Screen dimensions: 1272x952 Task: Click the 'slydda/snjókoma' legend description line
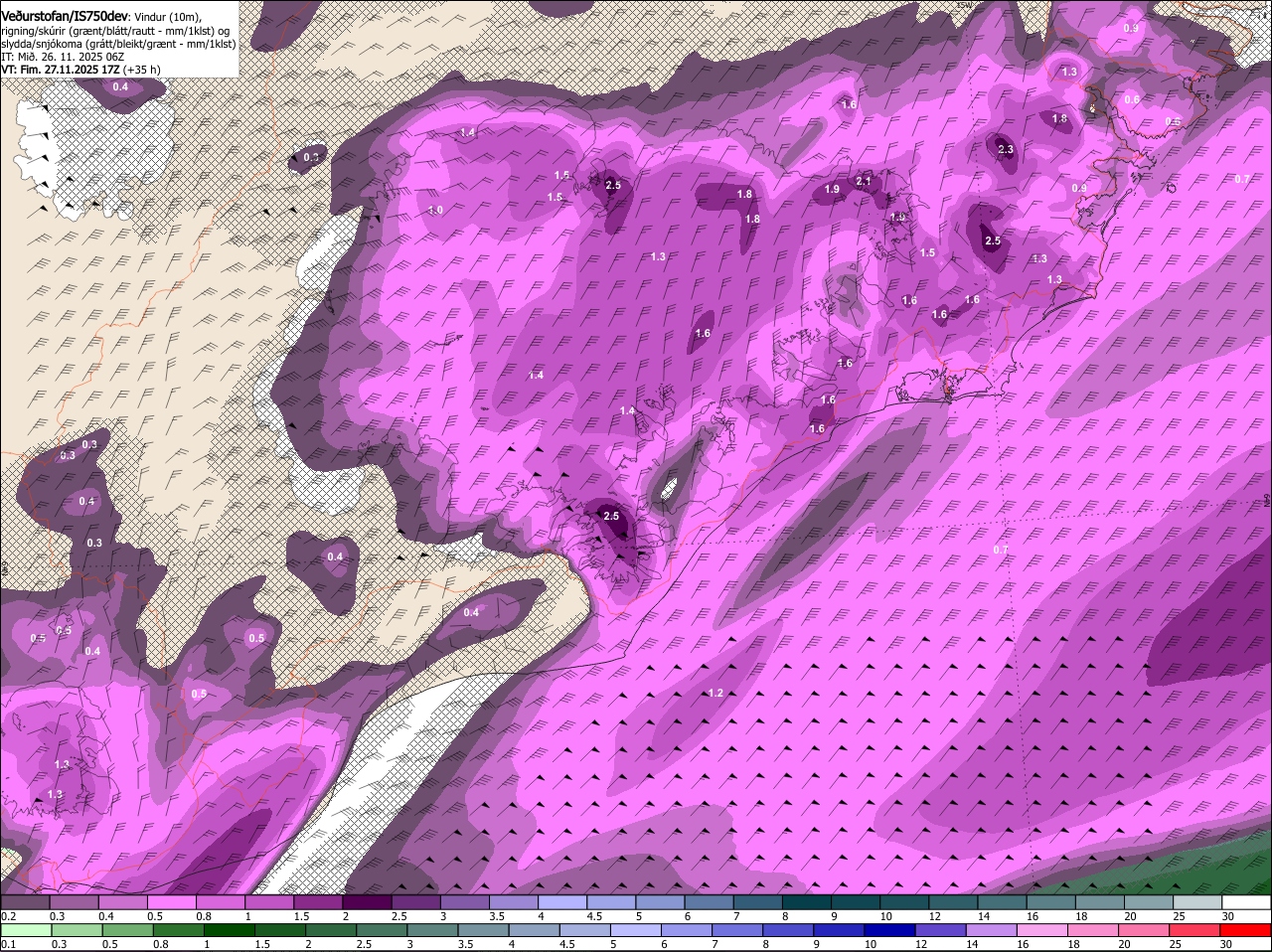(x=118, y=44)
